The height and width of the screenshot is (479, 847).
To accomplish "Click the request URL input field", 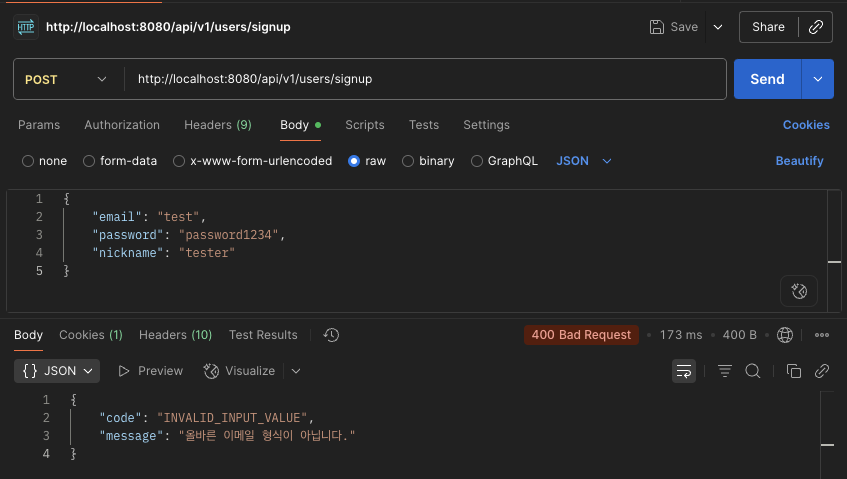I will coord(425,79).
